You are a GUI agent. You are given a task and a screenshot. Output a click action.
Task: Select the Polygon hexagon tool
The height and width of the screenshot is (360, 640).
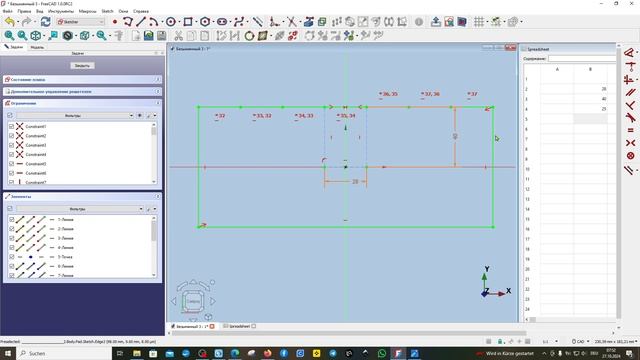[205, 22]
